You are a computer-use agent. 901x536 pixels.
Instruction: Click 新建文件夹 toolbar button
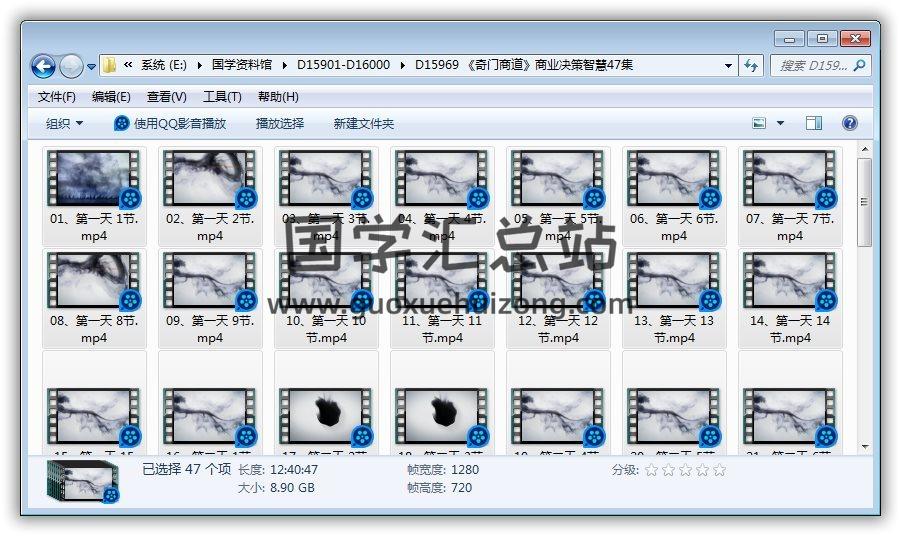(x=364, y=124)
